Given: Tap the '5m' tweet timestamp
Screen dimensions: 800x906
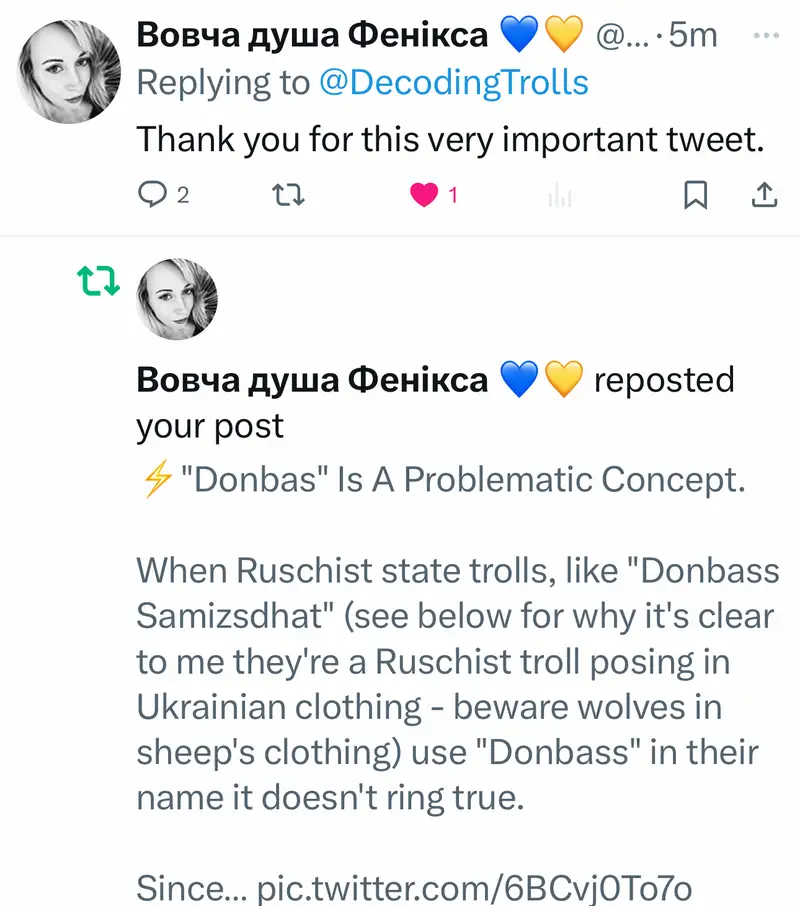Looking at the screenshot, I should (x=694, y=35).
